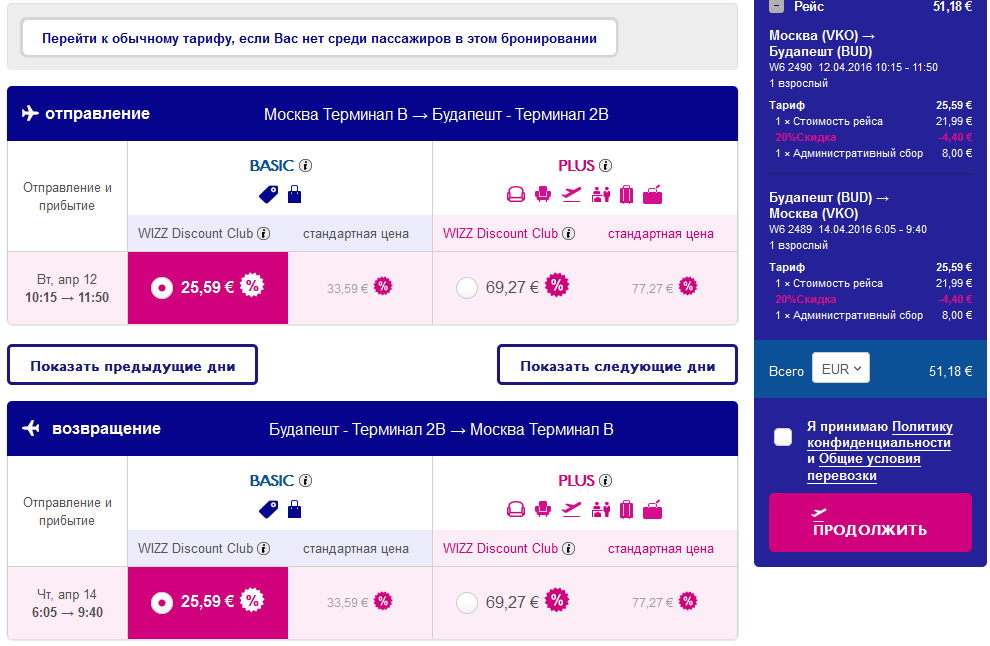This screenshot has width=990, height=646.
Task: Click the airplane priority icon under departure PLUS
Action: pos(572,195)
